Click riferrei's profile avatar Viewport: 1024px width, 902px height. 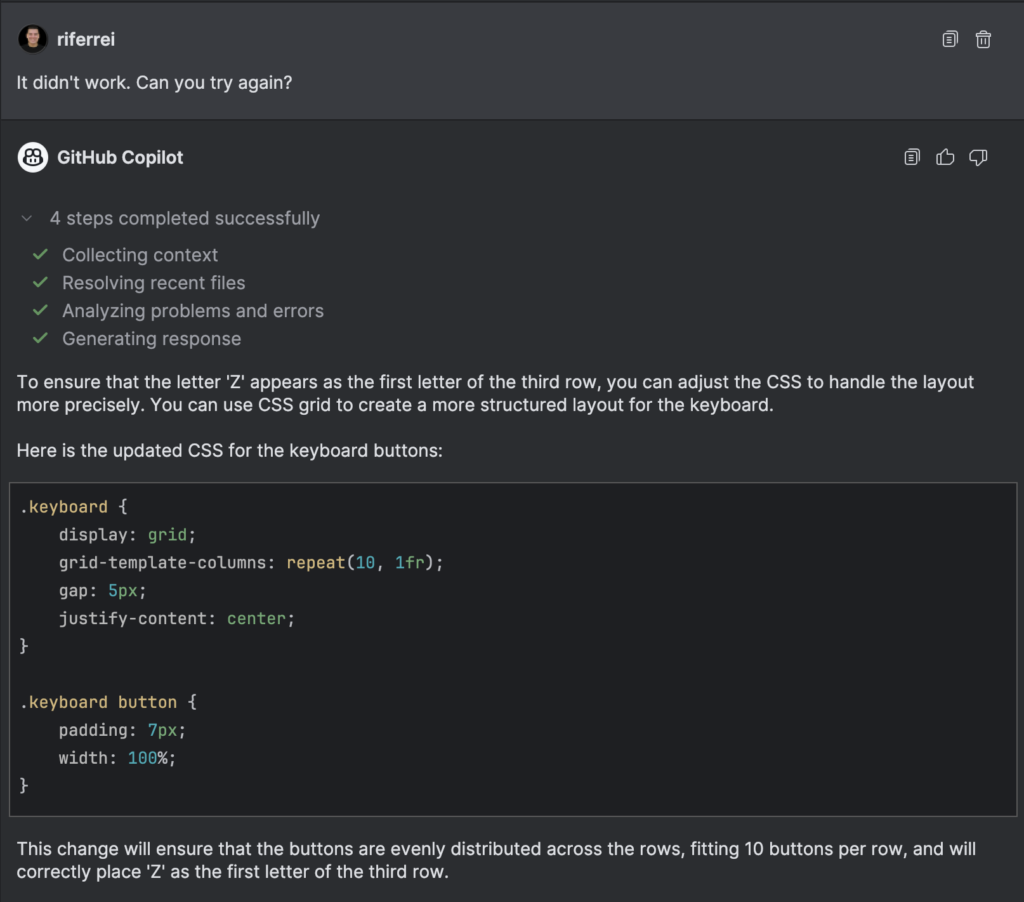(33, 39)
